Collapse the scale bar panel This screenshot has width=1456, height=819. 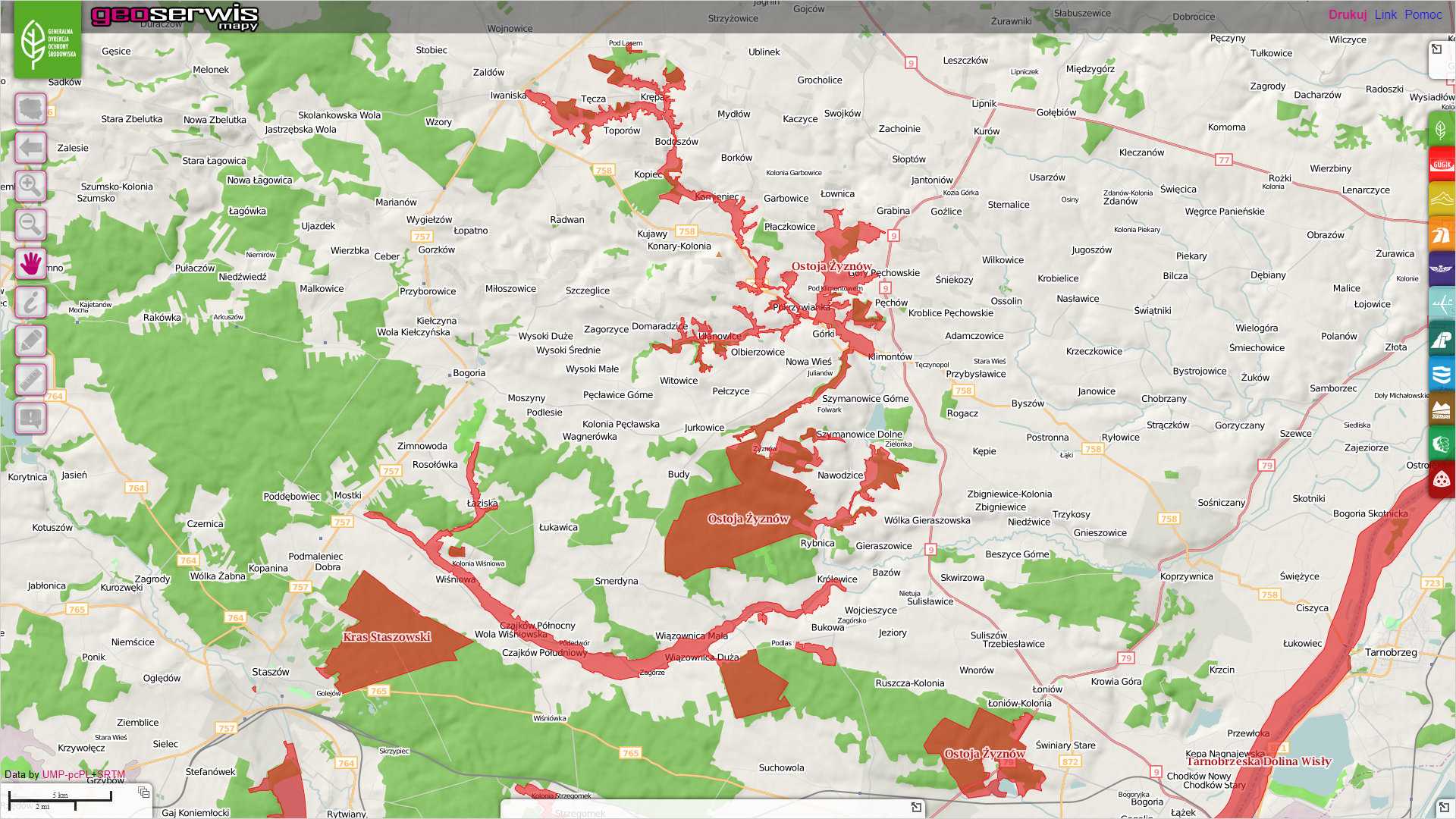(144, 792)
